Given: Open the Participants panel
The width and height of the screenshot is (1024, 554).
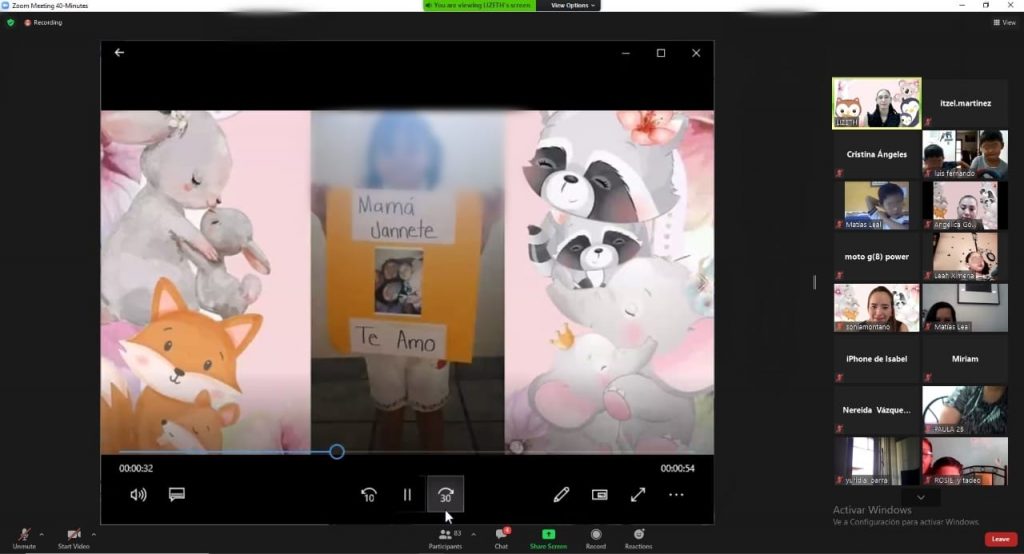Looking at the screenshot, I should (445, 538).
